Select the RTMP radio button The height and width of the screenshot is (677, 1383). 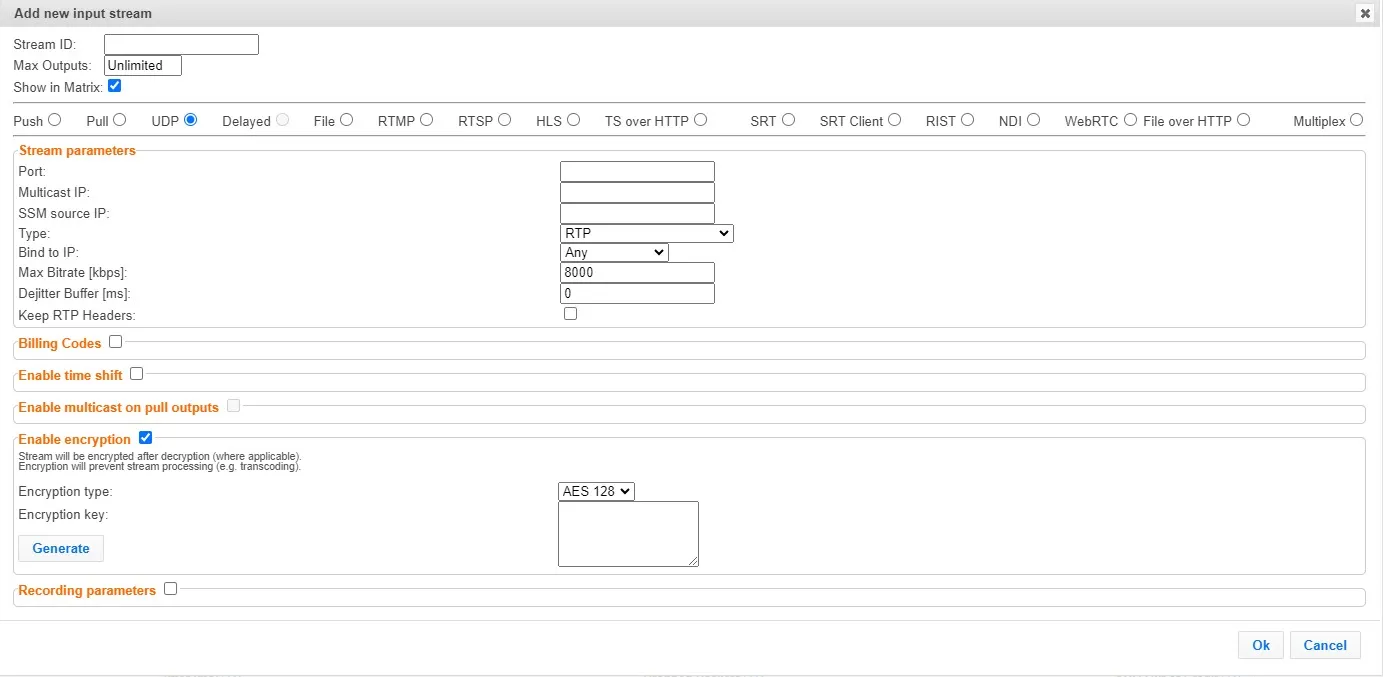click(426, 119)
